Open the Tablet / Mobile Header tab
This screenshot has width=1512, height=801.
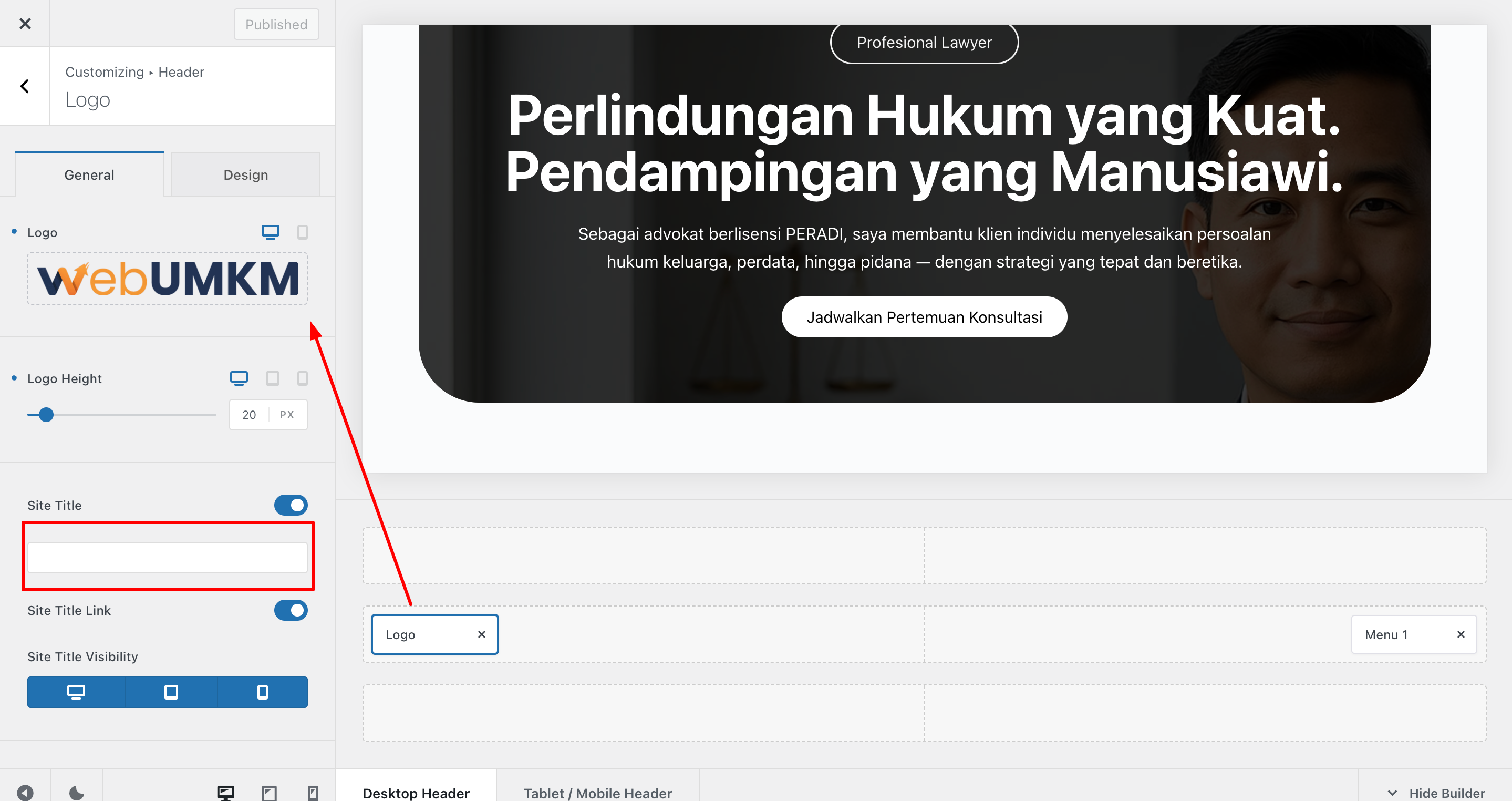(597, 793)
